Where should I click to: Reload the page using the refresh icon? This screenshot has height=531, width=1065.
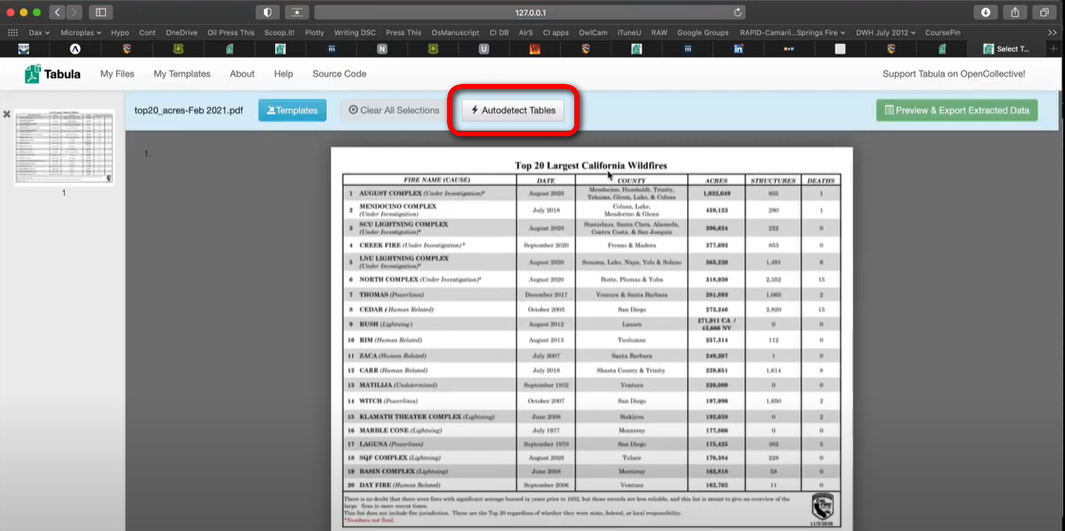738,13
